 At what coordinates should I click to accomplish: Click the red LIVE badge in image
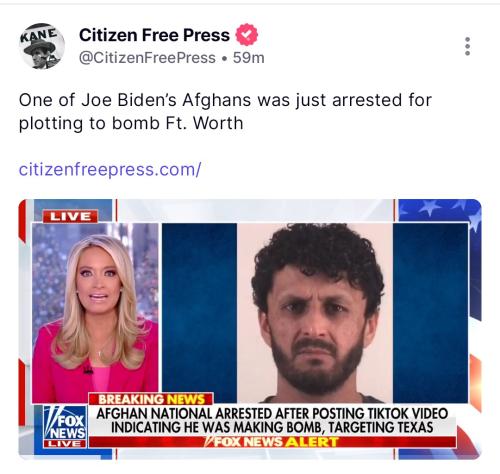[x=70, y=216]
